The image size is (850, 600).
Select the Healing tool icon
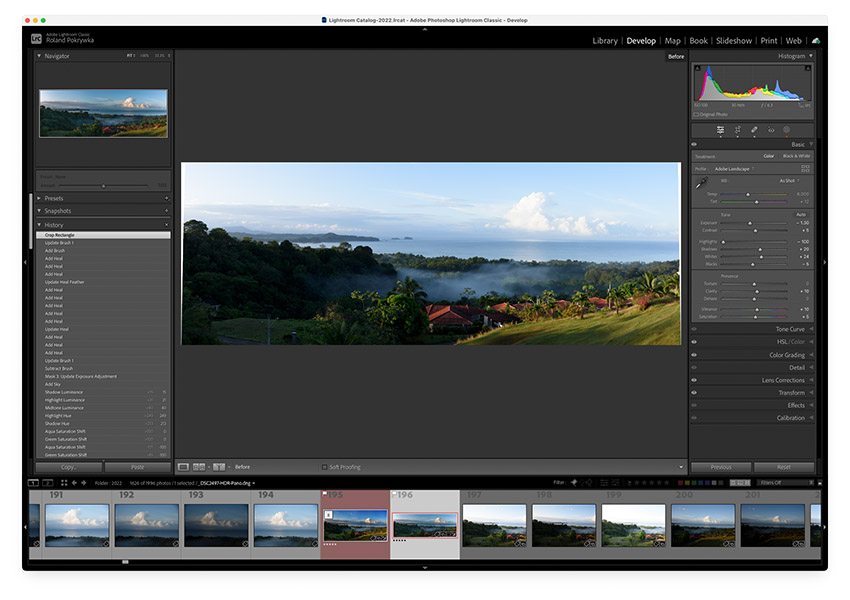click(754, 130)
